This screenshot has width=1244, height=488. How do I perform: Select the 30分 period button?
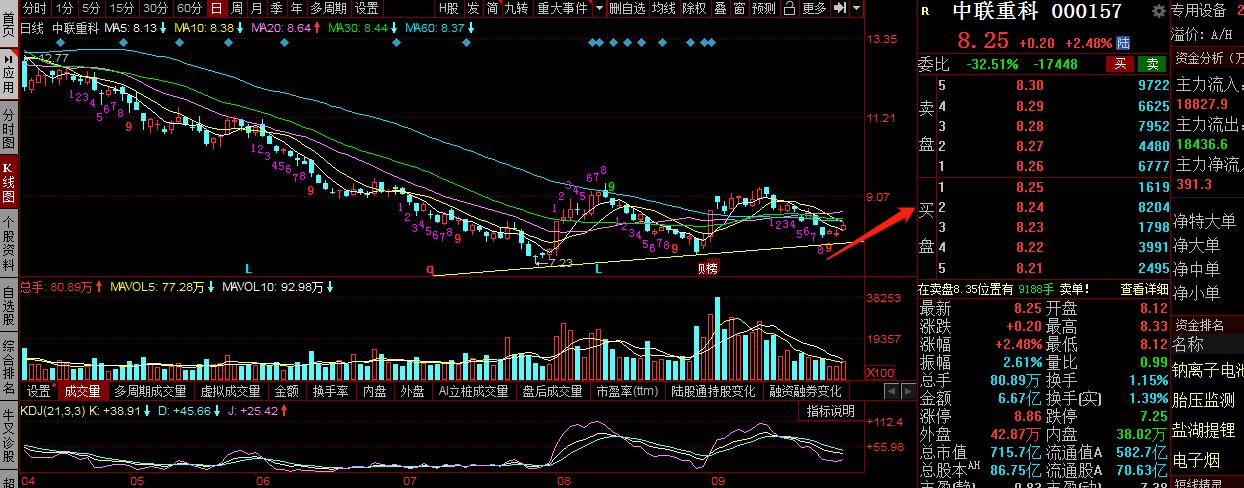155,9
